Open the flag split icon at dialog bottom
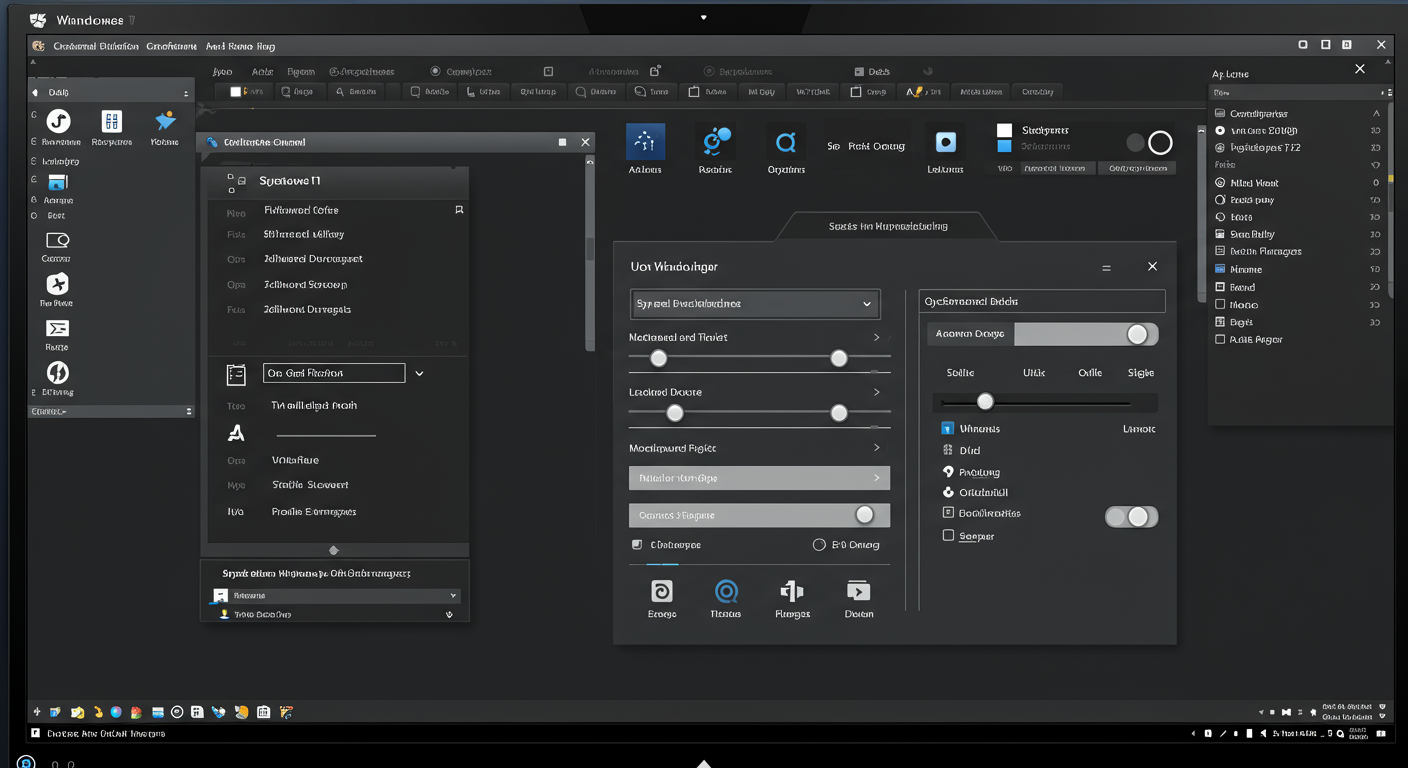This screenshot has width=1408, height=768. [x=792, y=590]
